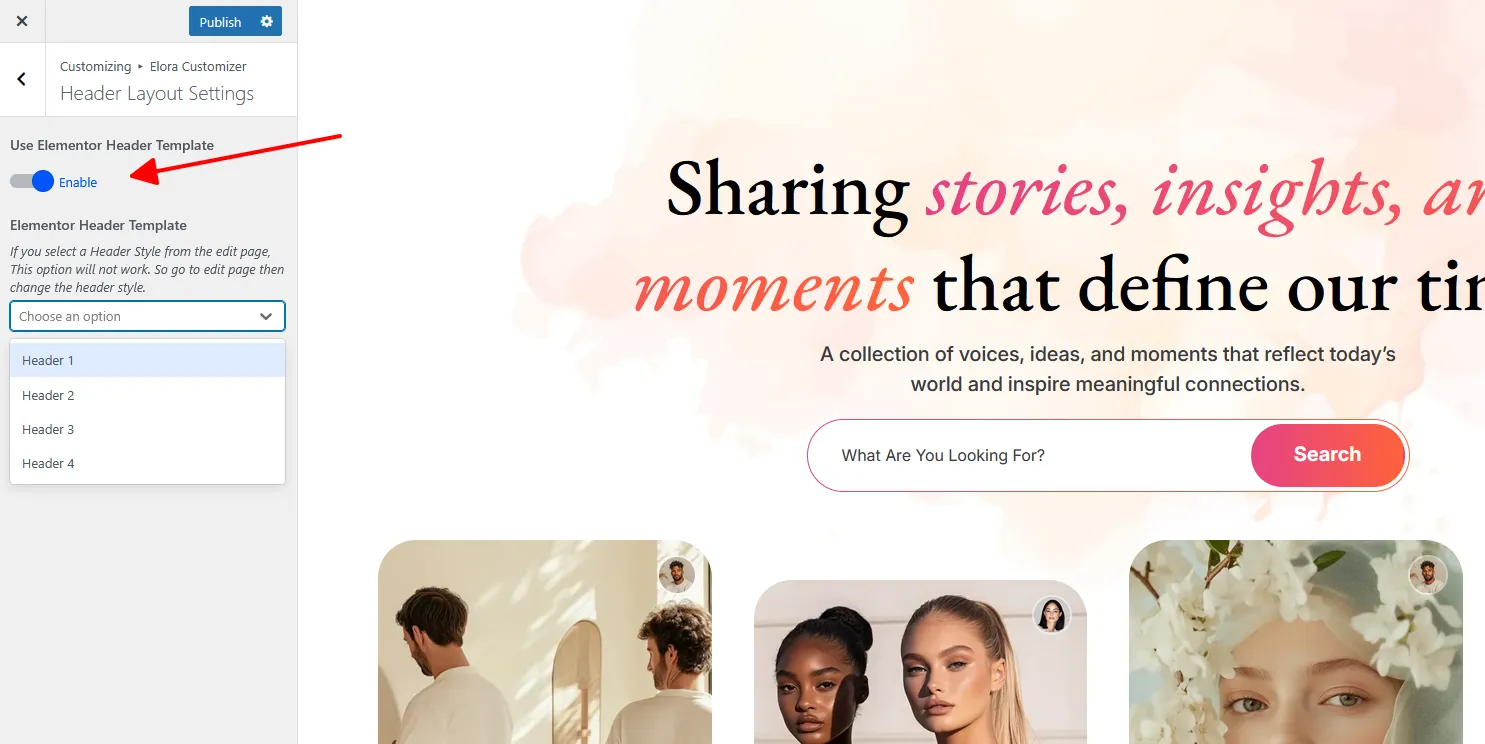1485x744 pixels.
Task: Toggle the Use Elementor Header Template switch
Action: coord(31,181)
